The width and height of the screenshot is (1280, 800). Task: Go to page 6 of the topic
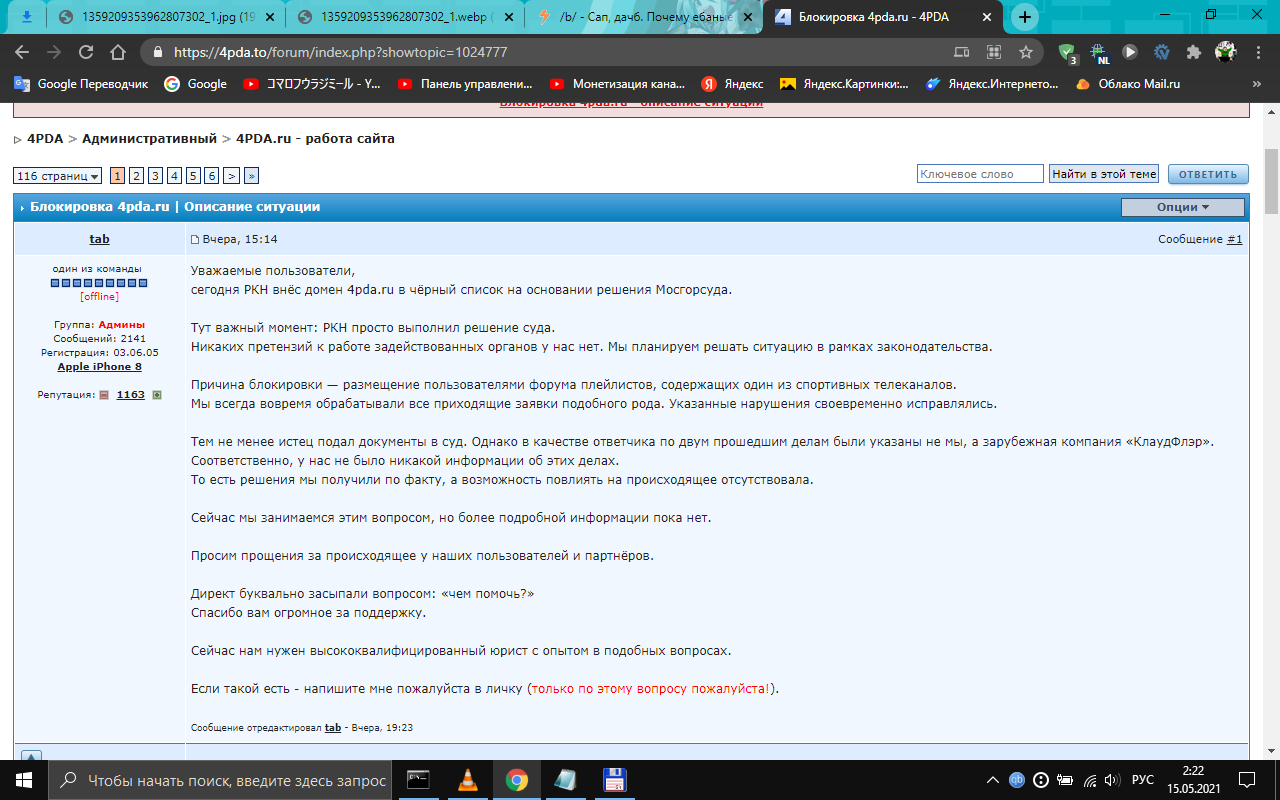[212, 176]
